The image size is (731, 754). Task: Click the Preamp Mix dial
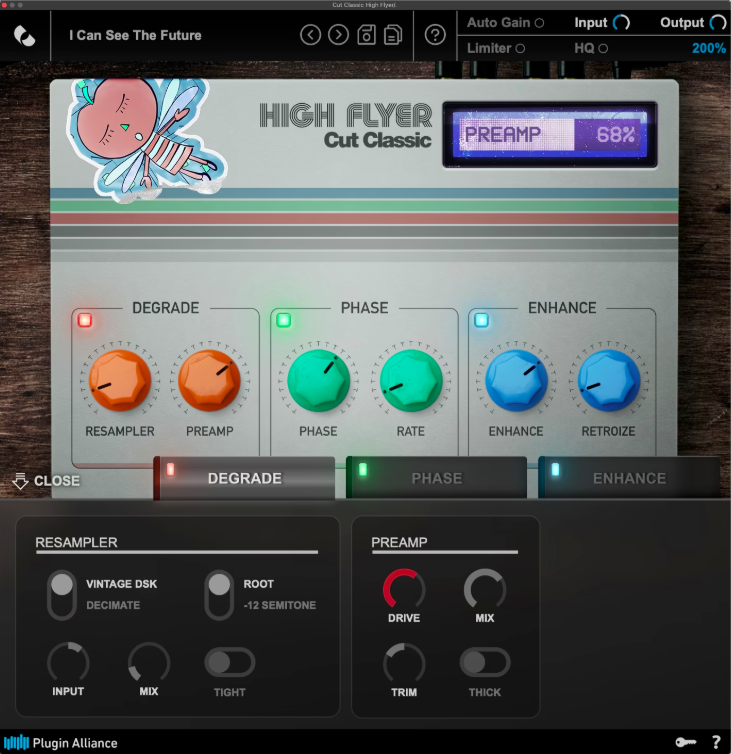click(485, 590)
